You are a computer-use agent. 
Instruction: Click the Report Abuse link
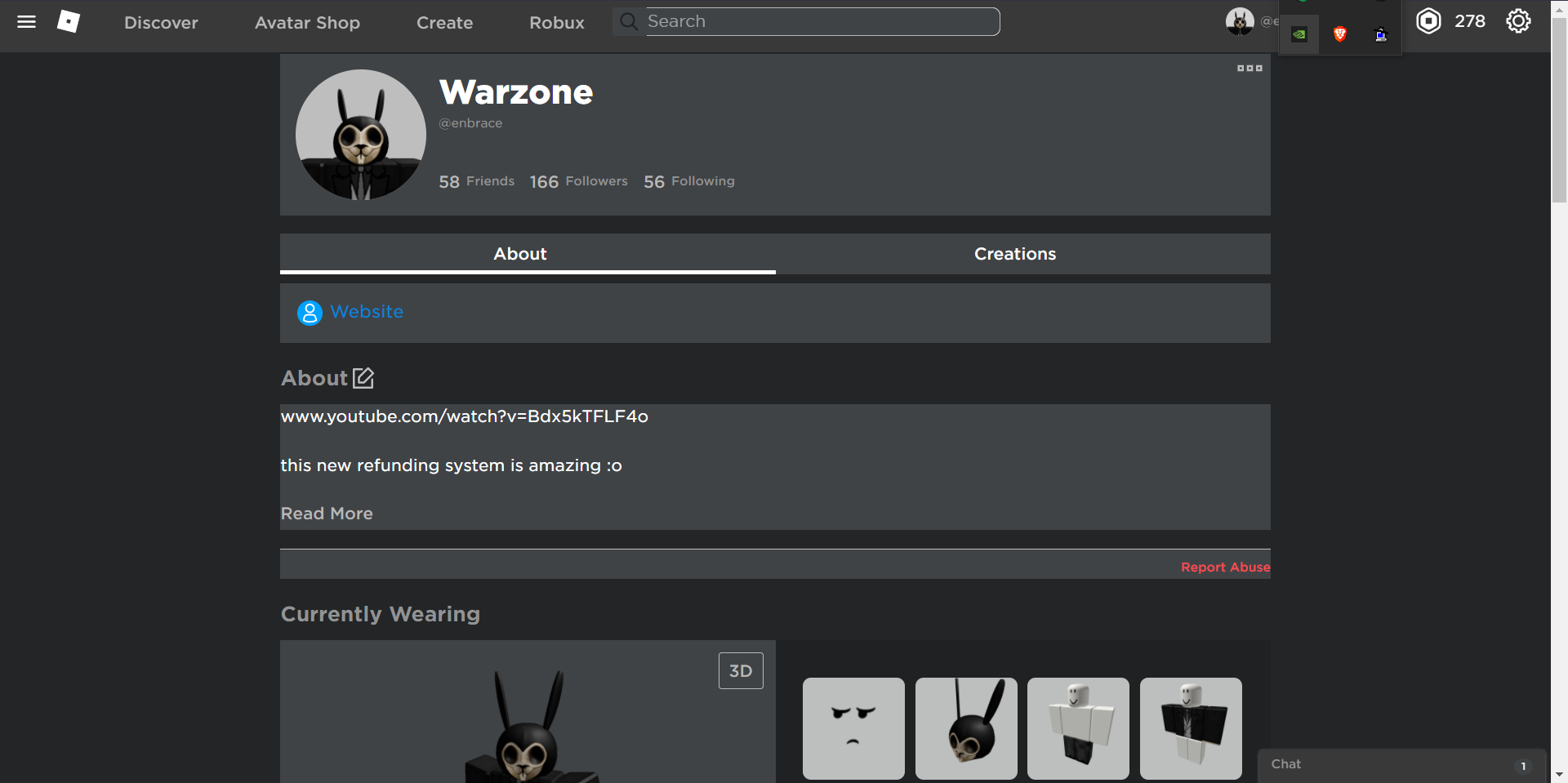coord(1225,567)
